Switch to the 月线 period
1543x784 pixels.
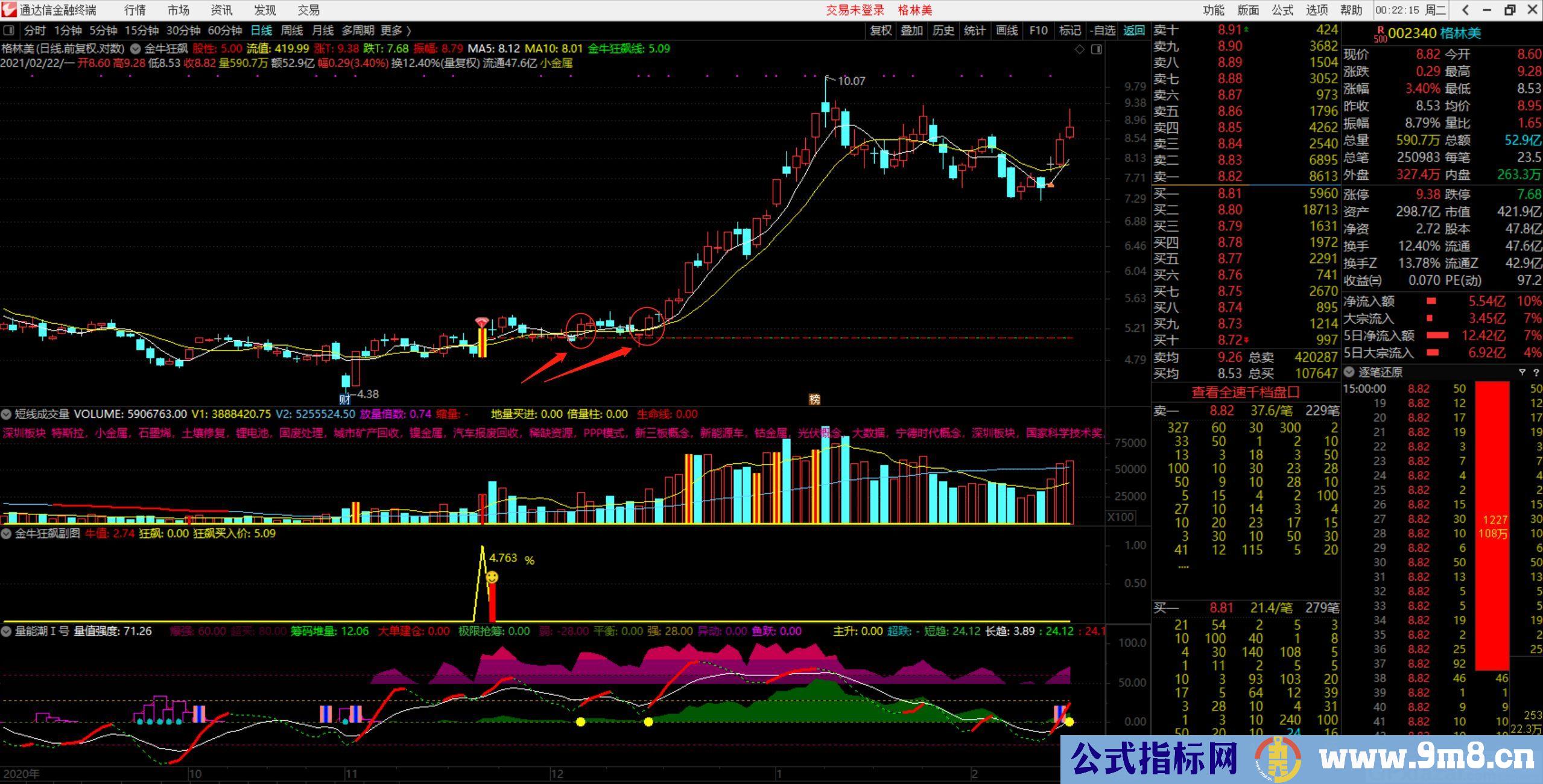tap(323, 30)
